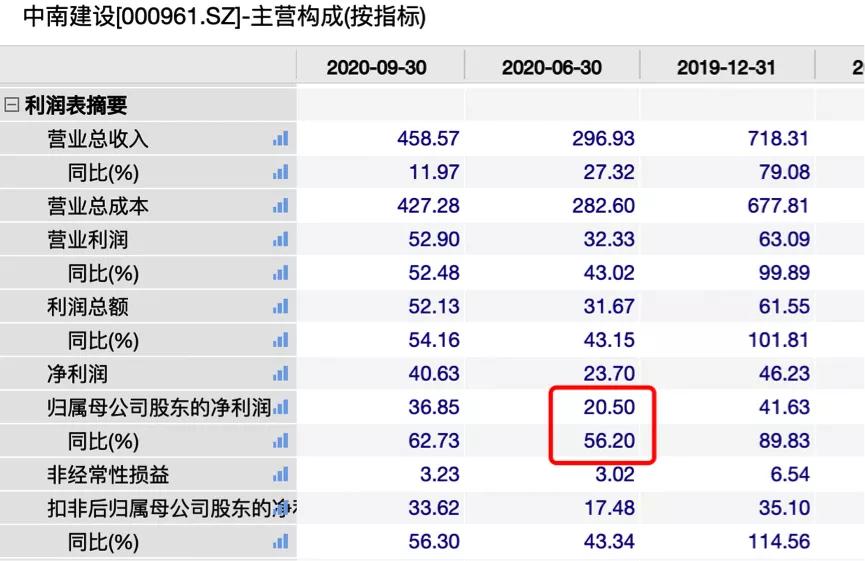This screenshot has height=561, width=865.
Task: Click the value 3.02
Action: [615, 474]
